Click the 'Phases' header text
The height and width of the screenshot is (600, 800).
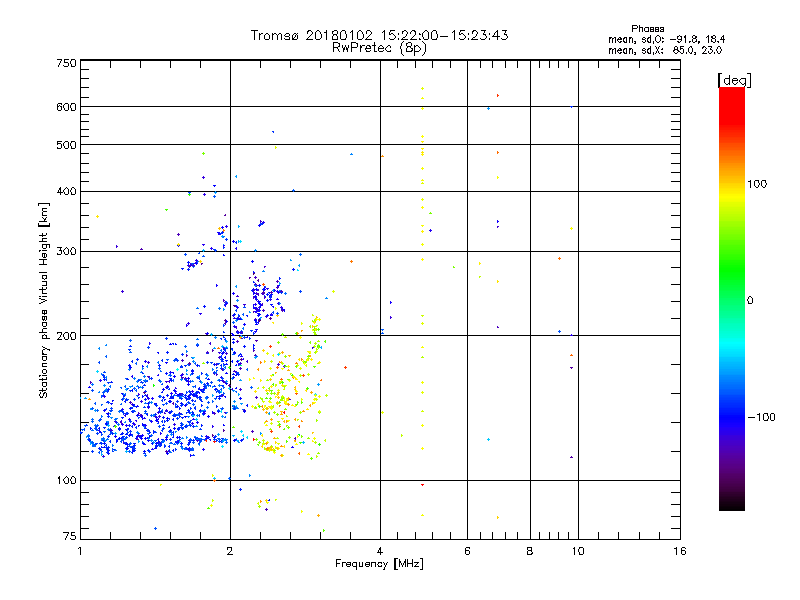tap(647, 29)
